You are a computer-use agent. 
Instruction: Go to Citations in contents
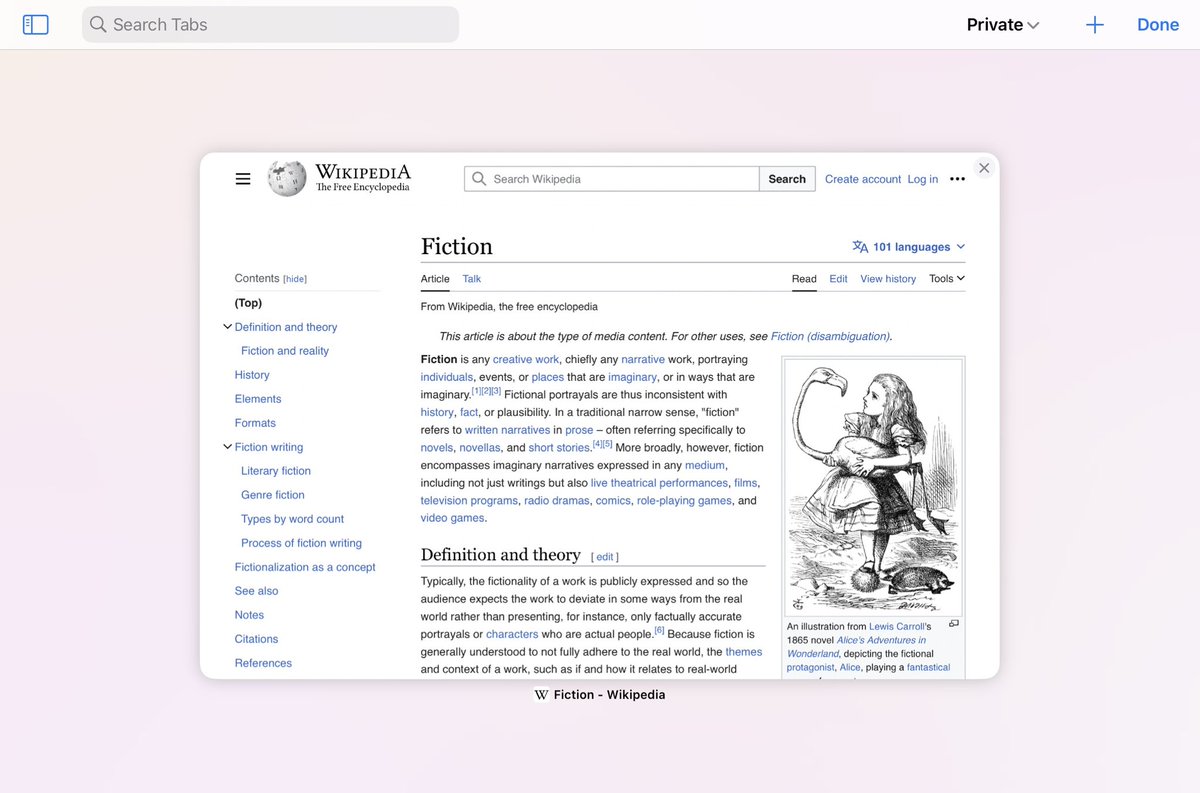(x=256, y=639)
